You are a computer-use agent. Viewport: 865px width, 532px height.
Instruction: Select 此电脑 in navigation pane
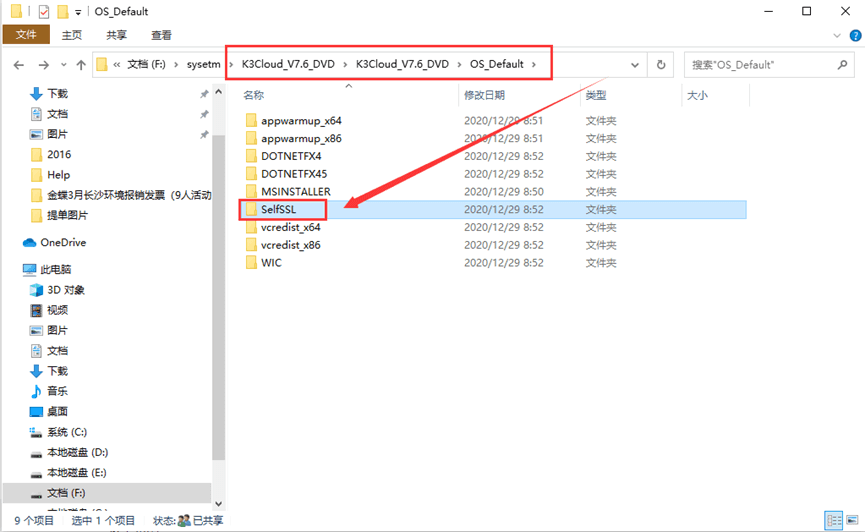(55, 269)
